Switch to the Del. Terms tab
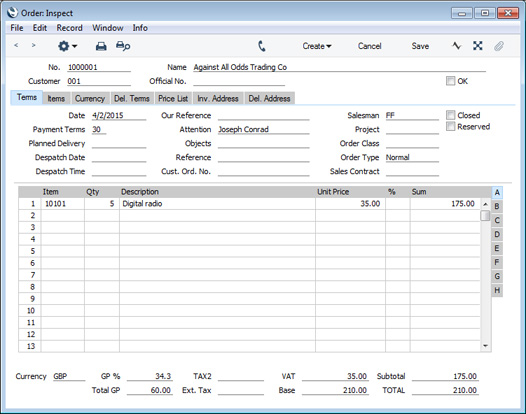The height and width of the screenshot is (414, 526). pos(132,99)
